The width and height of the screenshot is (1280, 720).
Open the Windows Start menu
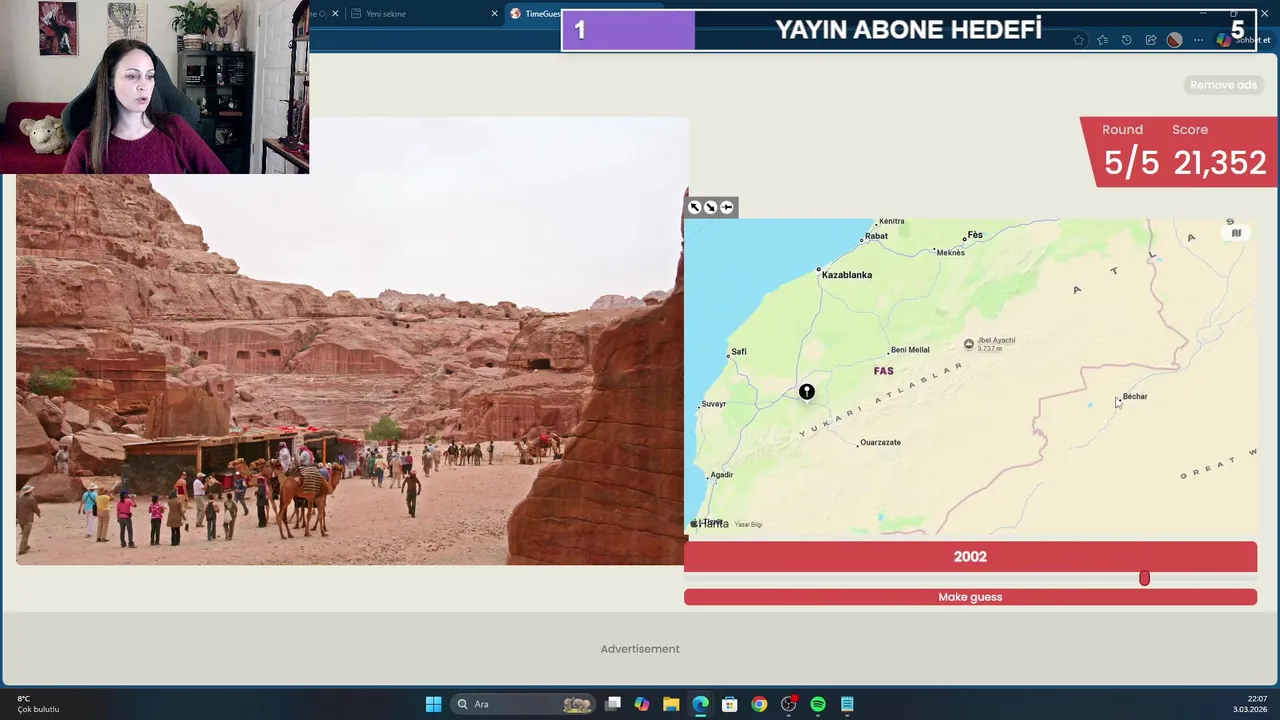[x=433, y=704]
